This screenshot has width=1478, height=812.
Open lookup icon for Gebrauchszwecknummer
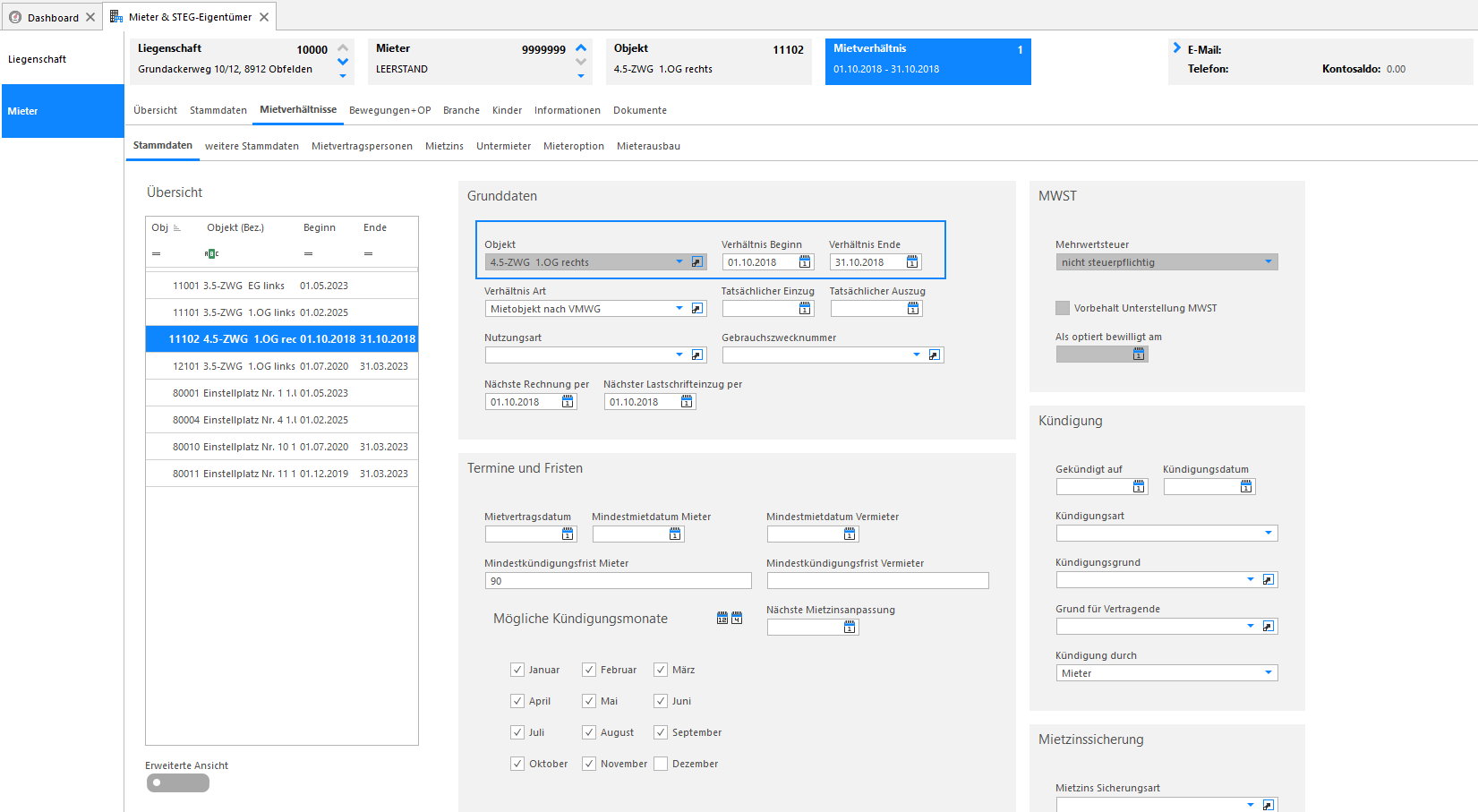935,355
